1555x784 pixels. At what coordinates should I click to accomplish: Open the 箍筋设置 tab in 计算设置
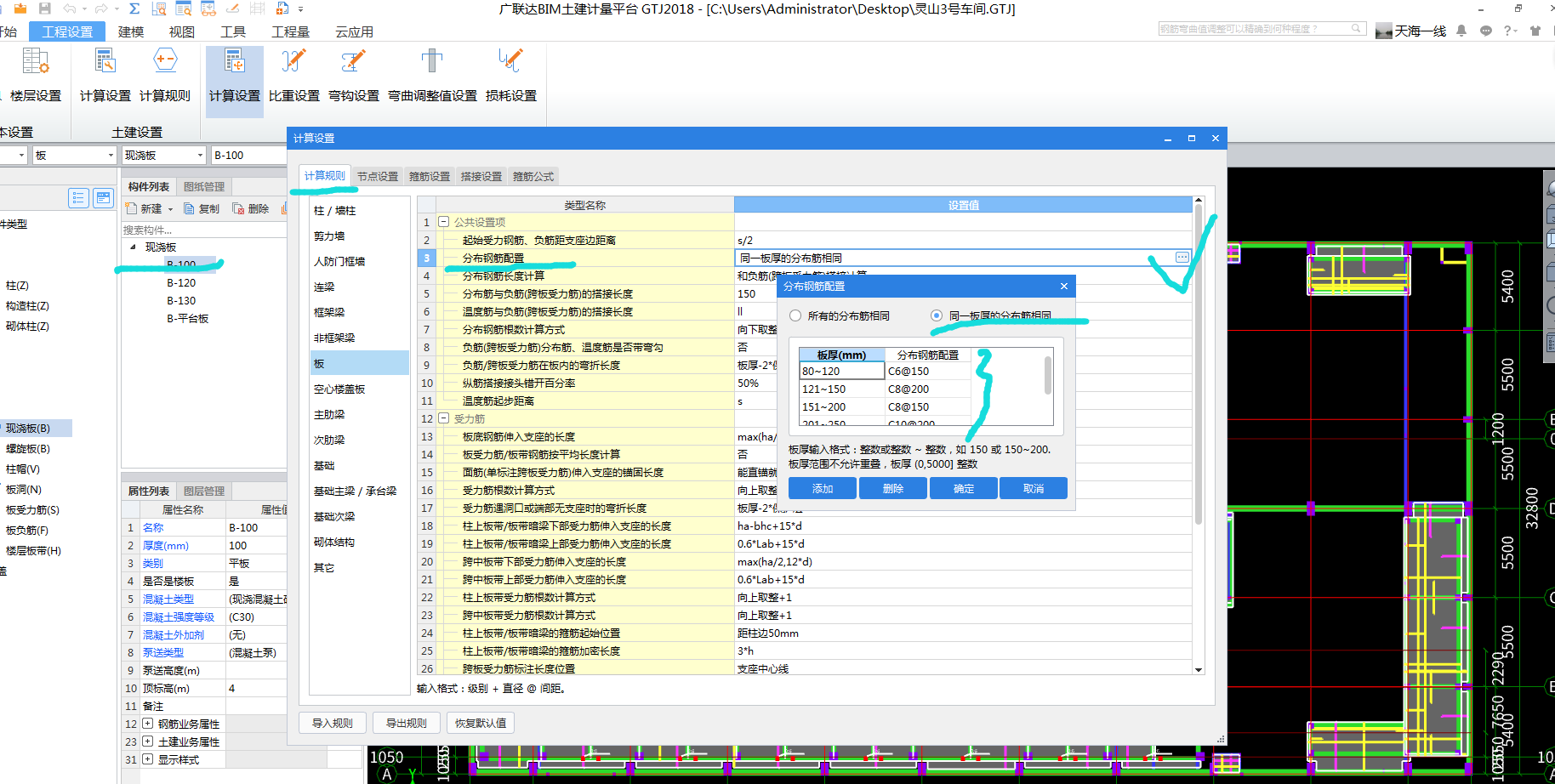click(430, 176)
